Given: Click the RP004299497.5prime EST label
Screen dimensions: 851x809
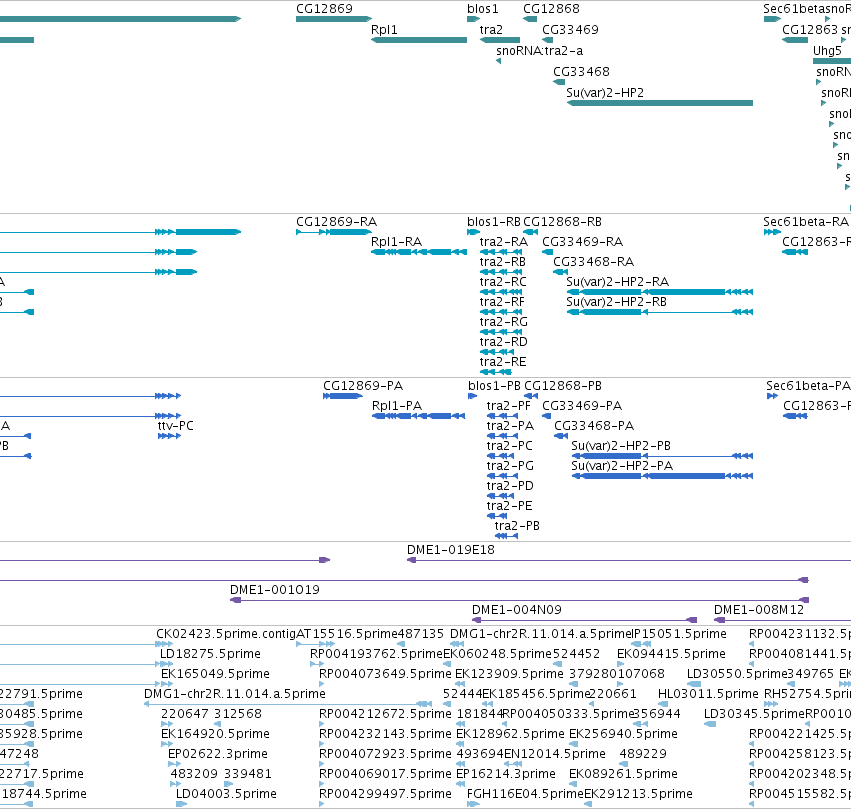Looking at the screenshot, I should tap(385, 794).
